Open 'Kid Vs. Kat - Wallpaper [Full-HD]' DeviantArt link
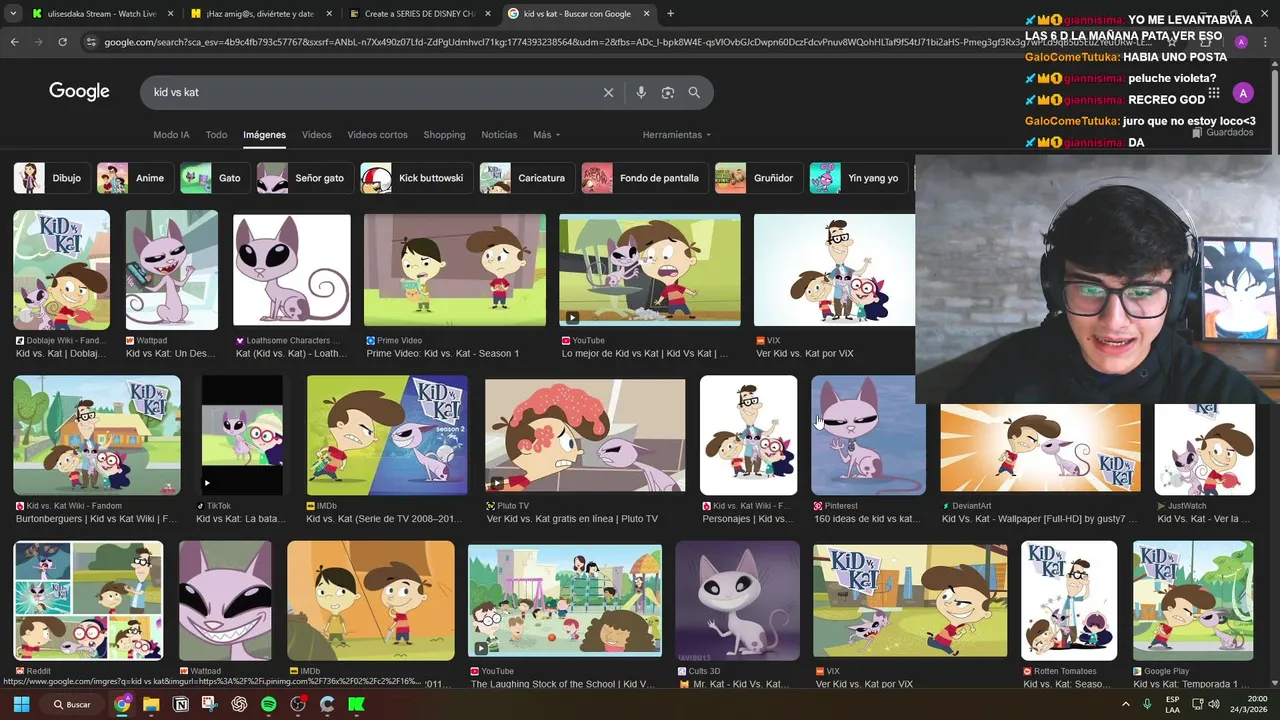This screenshot has height=720, width=1280. [x=1040, y=519]
